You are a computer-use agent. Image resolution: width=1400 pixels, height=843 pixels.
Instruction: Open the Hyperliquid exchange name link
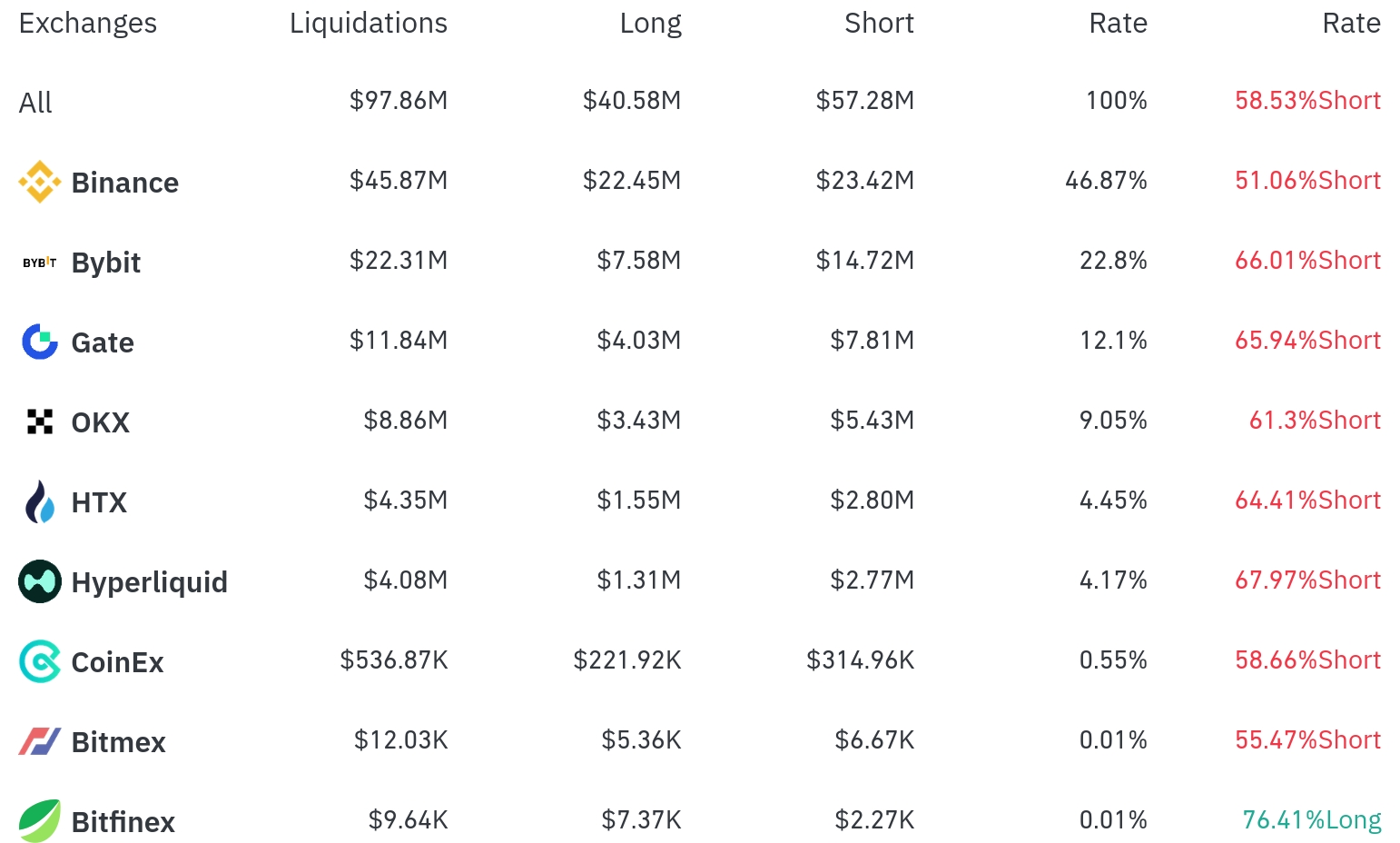click(149, 582)
